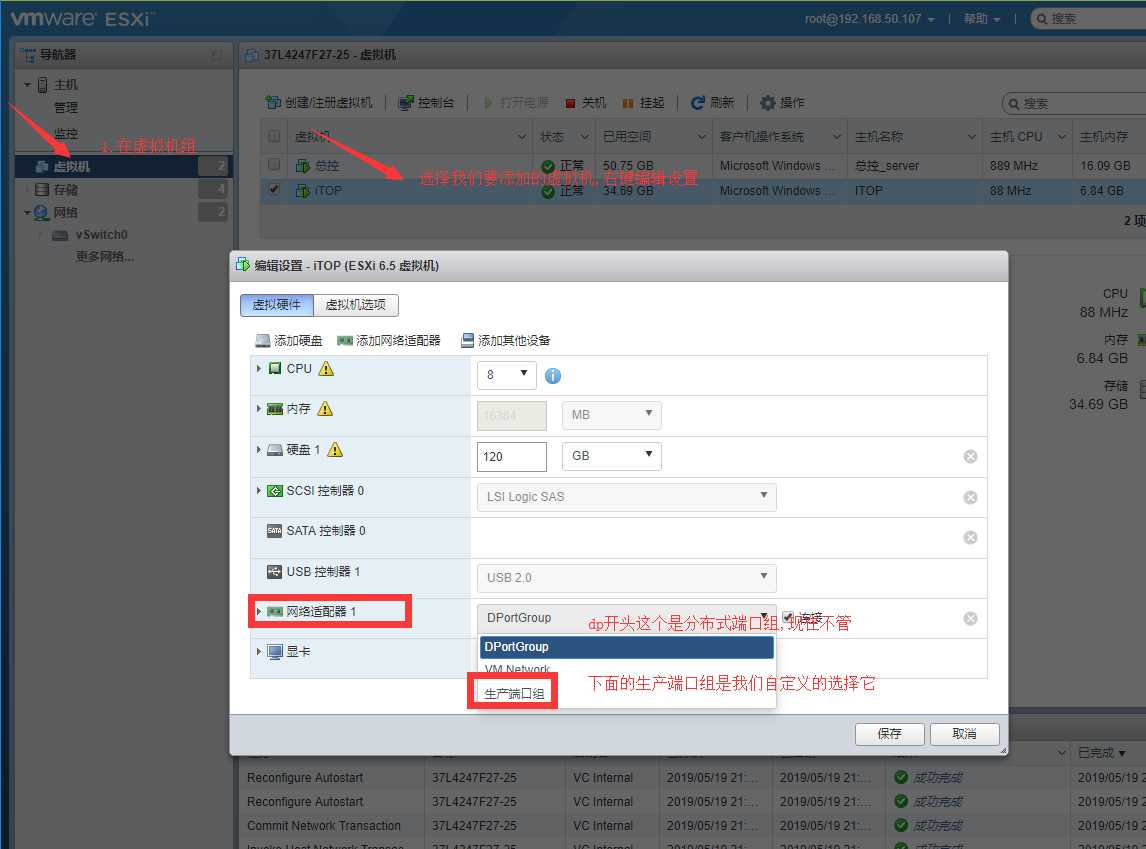Click the add other device icon
This screenshot has width=1146, height=849.
[x=468, y=340]
